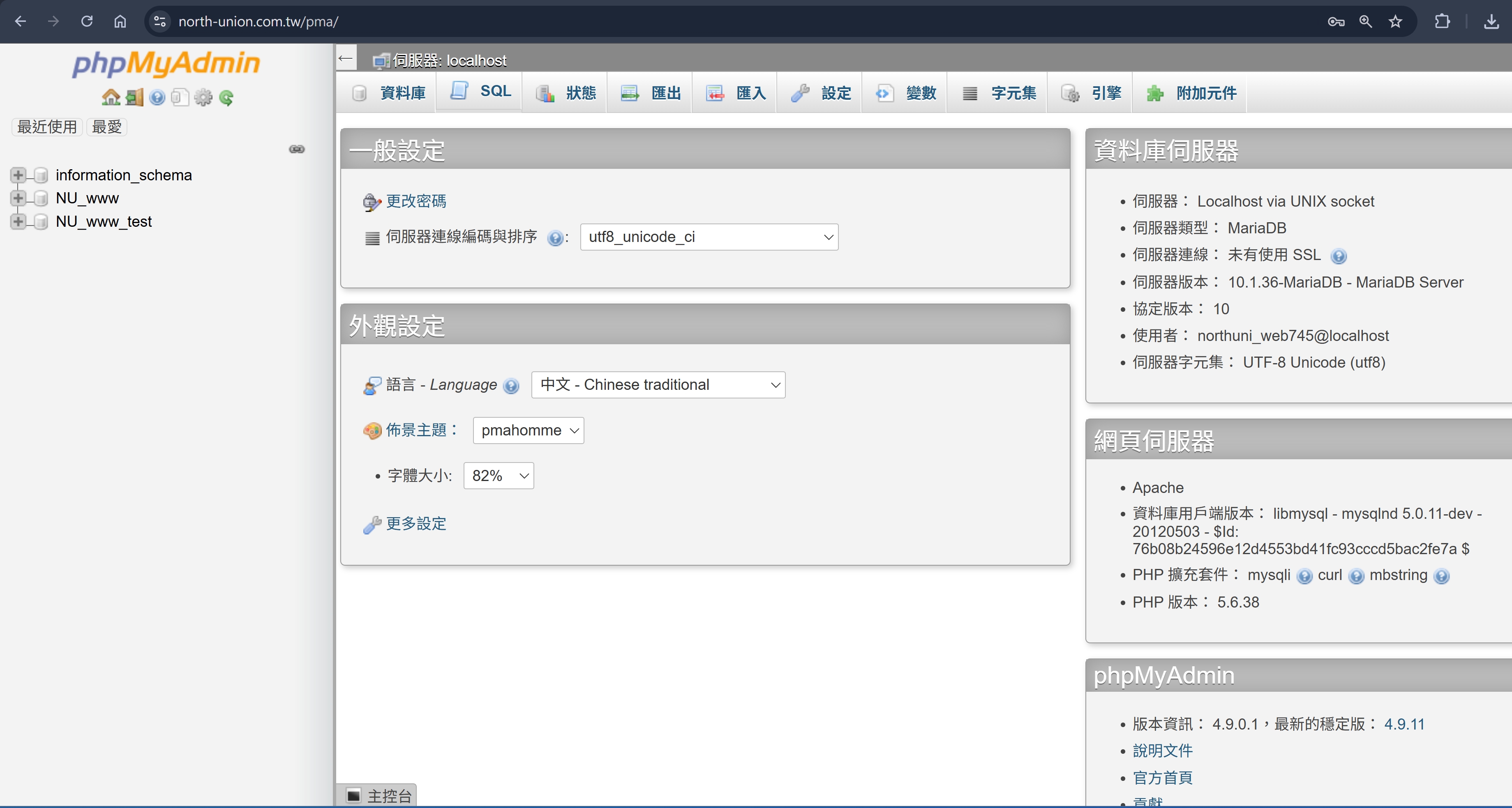
Task: Open navigation panel settings gear icon
Action: pyautogui.click(x=203, y=97)
